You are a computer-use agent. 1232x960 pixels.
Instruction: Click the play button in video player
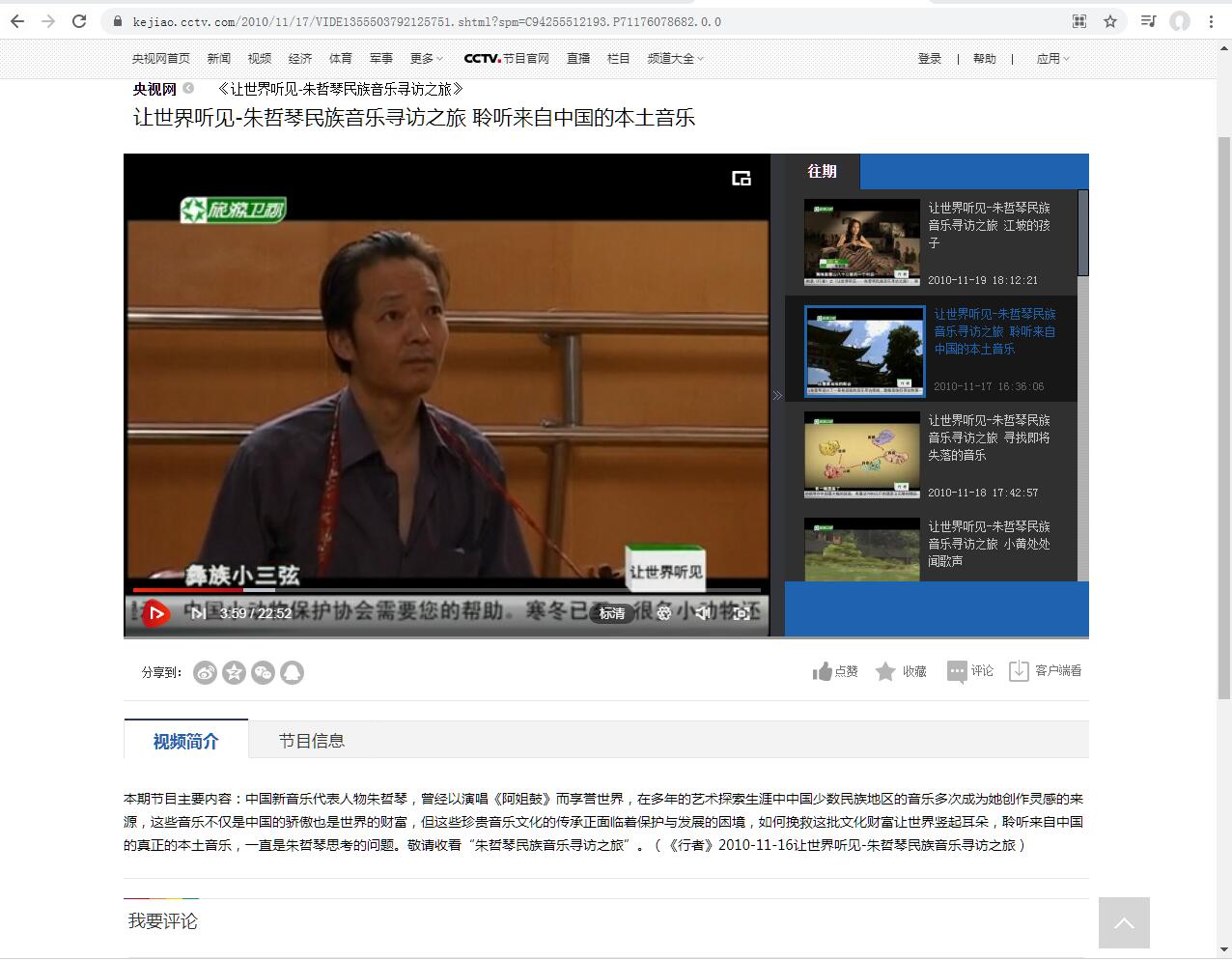[155, 613]
